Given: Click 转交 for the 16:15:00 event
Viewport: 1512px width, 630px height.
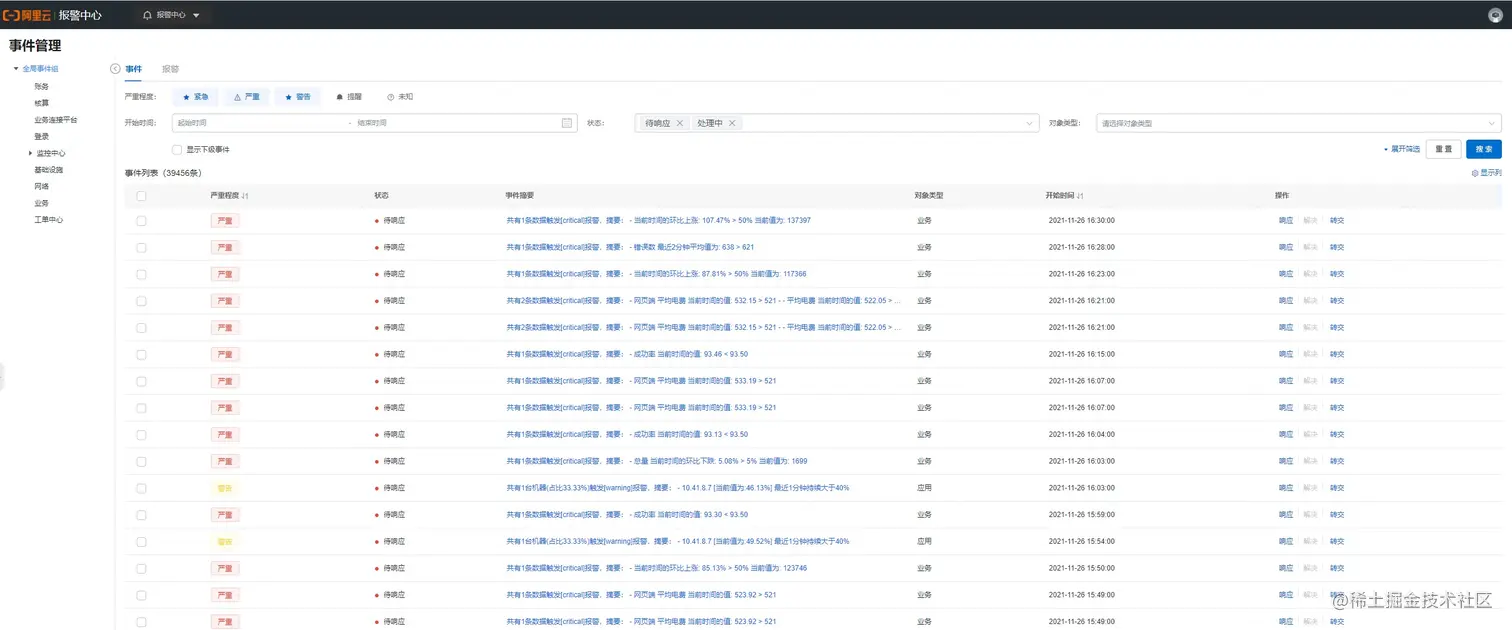Looking at the screenshot, I should point(1337,354).
